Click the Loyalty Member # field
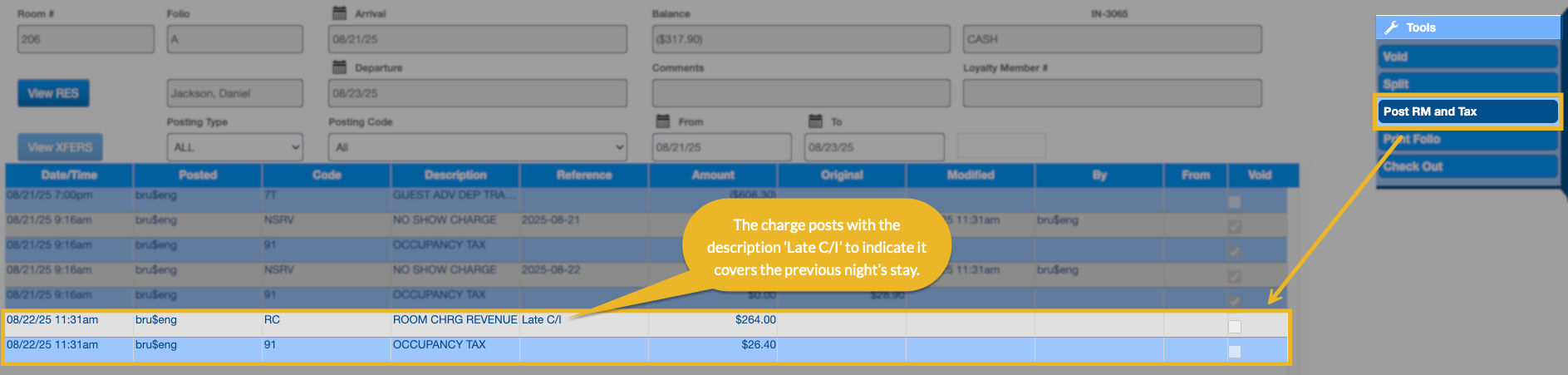Viewport: 1568px width, 375px height. pyautogui.click(x=1112, y=93)
